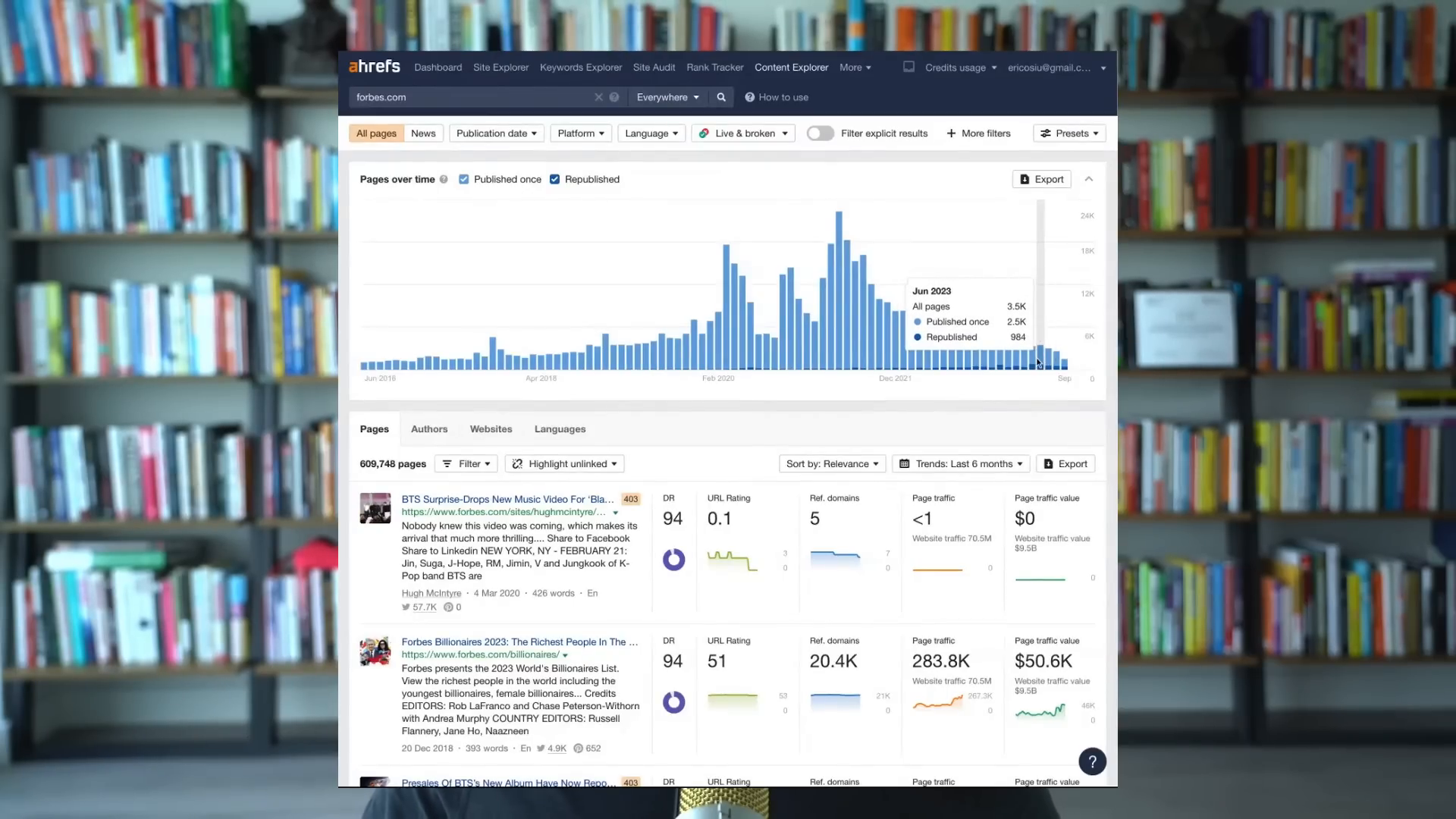Toggle Filter explicit results switch
Screen dimensions: 1456x819
tap(820, 133)
